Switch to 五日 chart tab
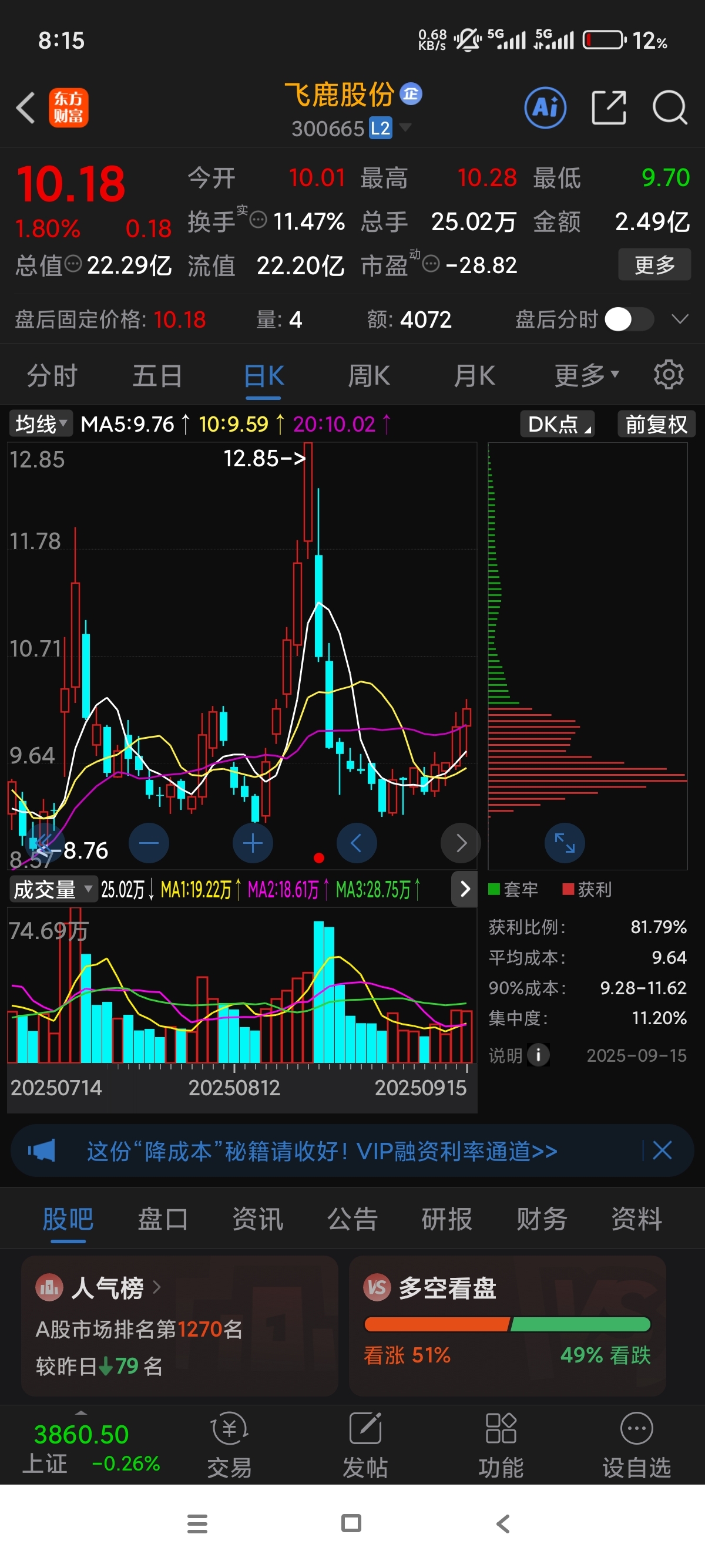The image size is (705, 1568). pos(157,375)
